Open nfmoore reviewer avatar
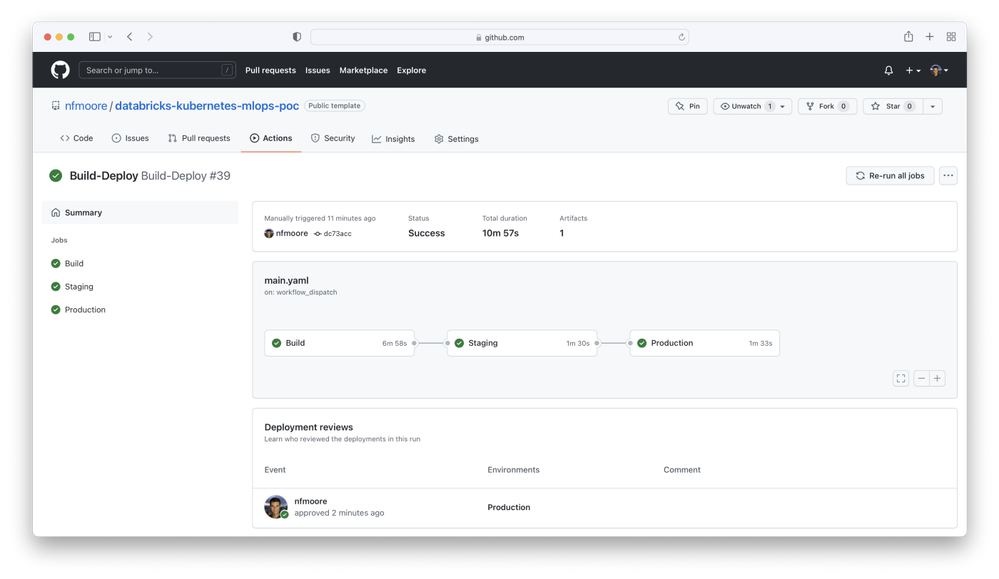Screen dimensions: 999x579 pyautogui.click(x=276, y=507)
